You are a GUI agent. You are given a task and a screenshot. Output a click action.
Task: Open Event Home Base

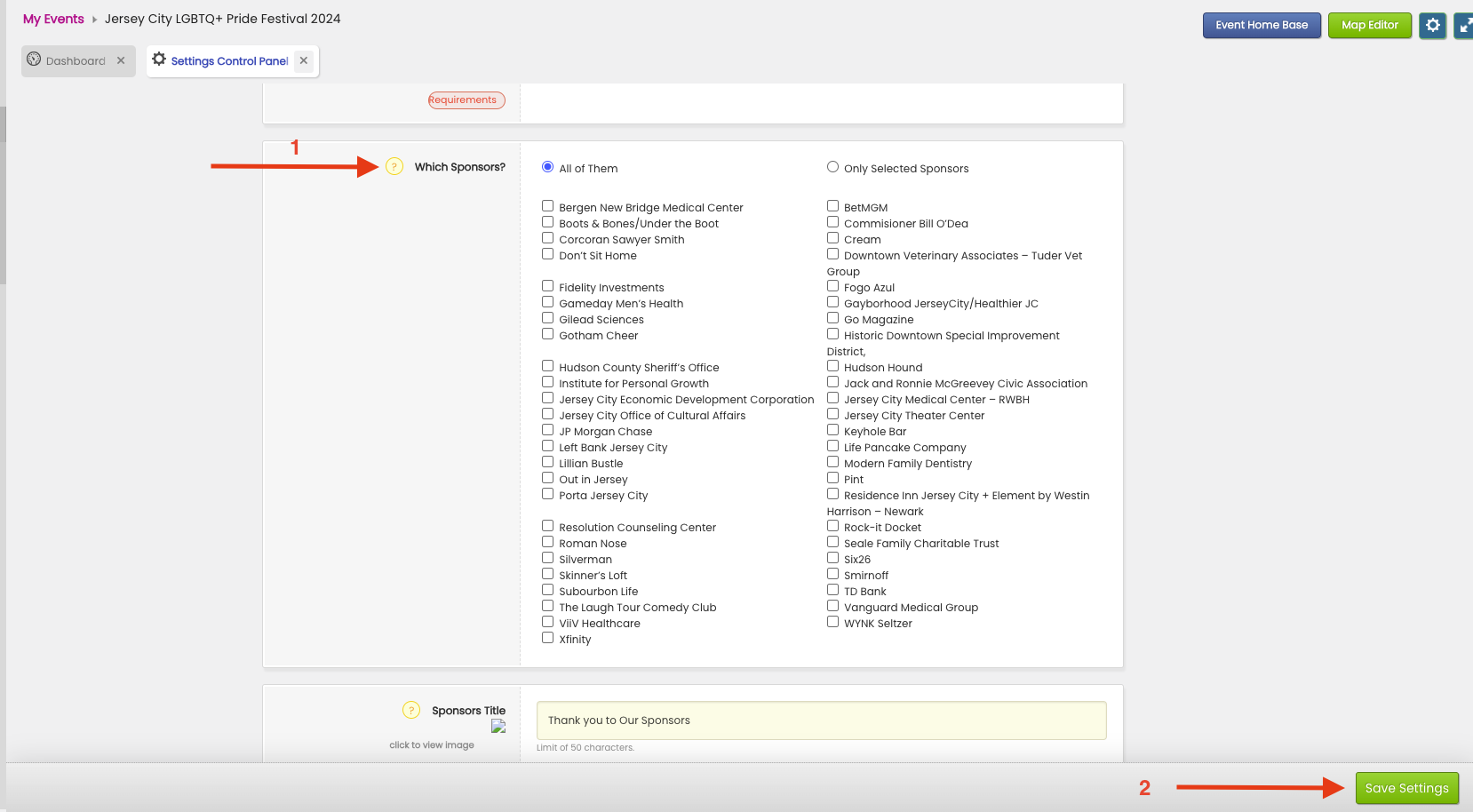[x=1262, y=25]
